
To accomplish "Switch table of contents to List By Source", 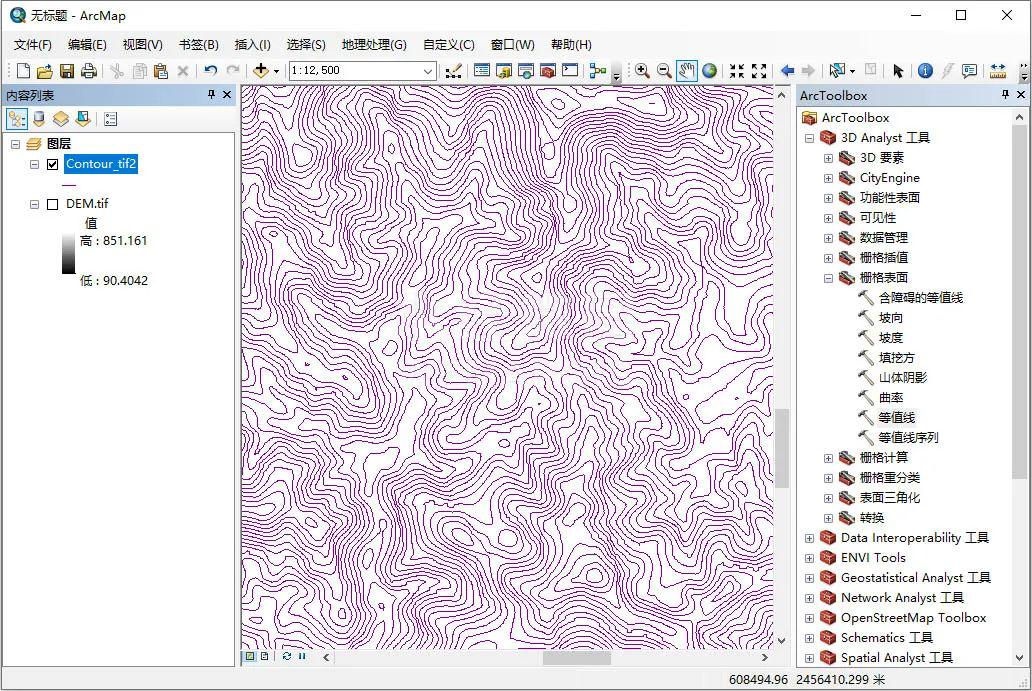I will pyautogui.click(x=38, y=119).
